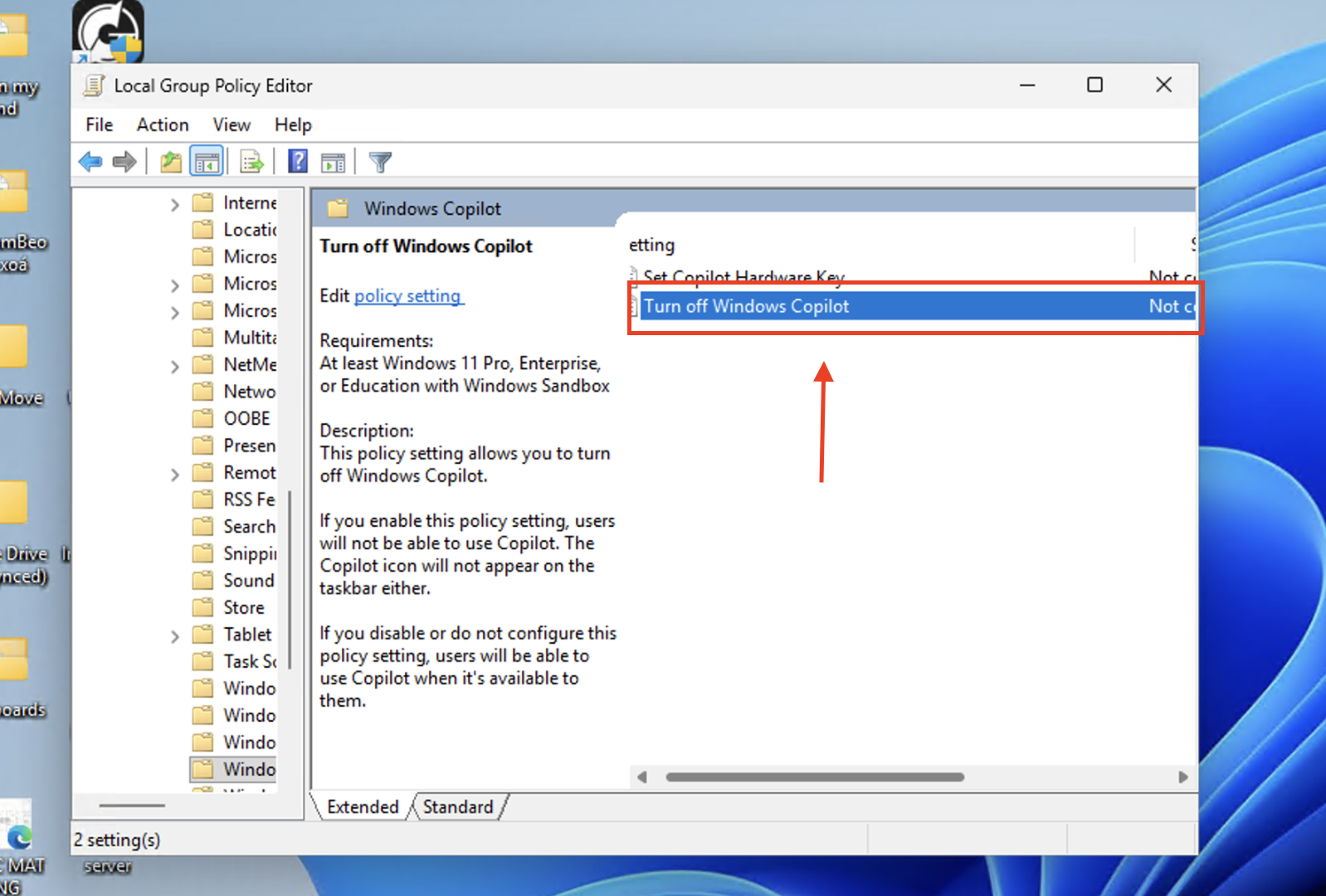Select Set Copilot Hardware Key setting

point(743,276)
